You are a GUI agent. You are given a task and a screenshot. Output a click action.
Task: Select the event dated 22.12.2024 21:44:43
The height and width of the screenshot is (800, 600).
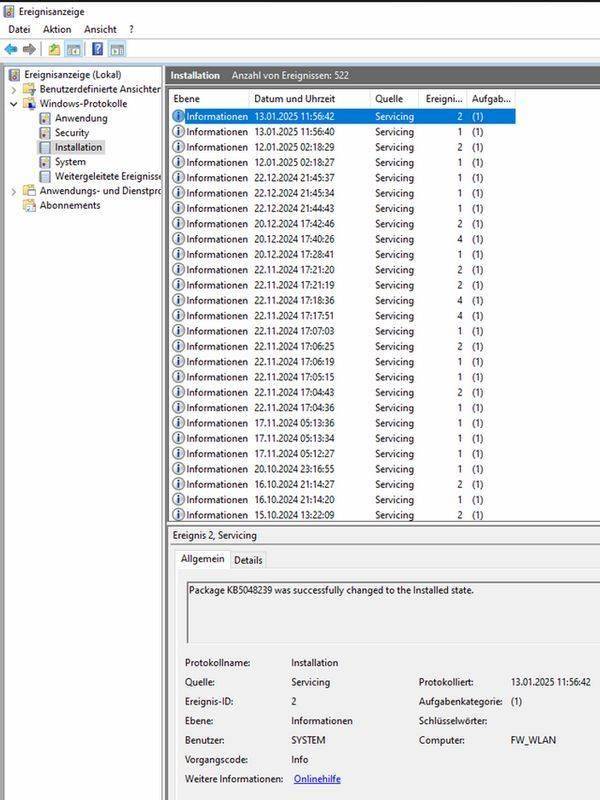[x=343, y=208]
